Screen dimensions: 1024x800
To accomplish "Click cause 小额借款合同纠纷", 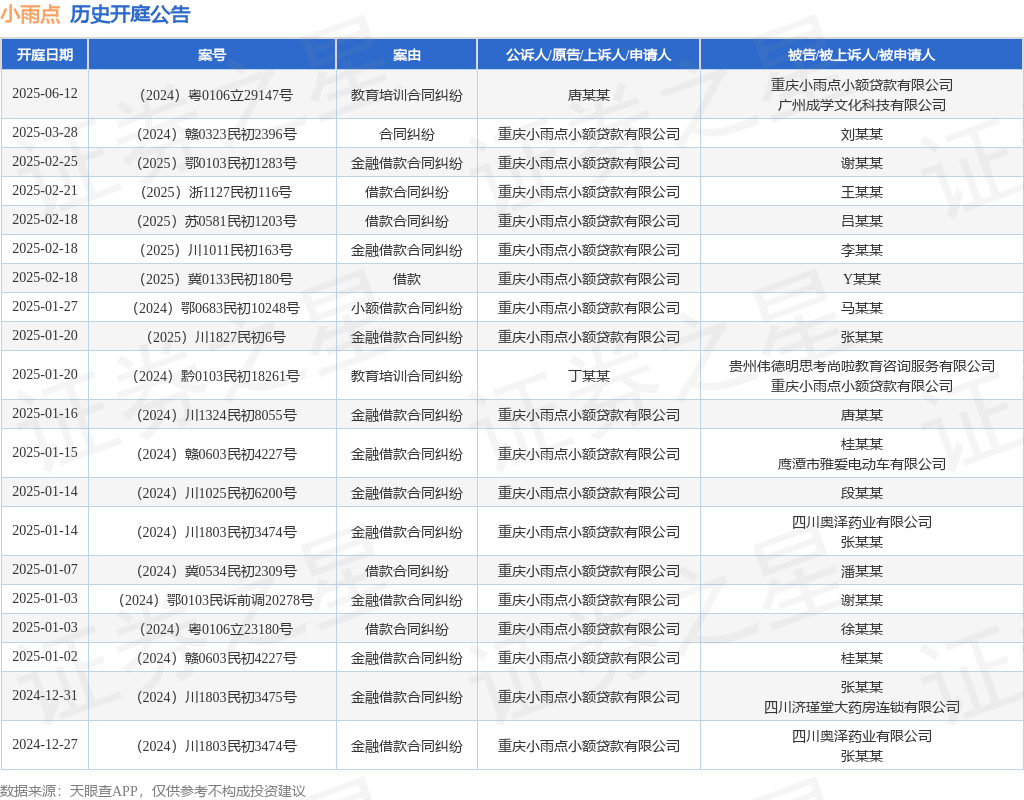I will [x=407, y=308].
